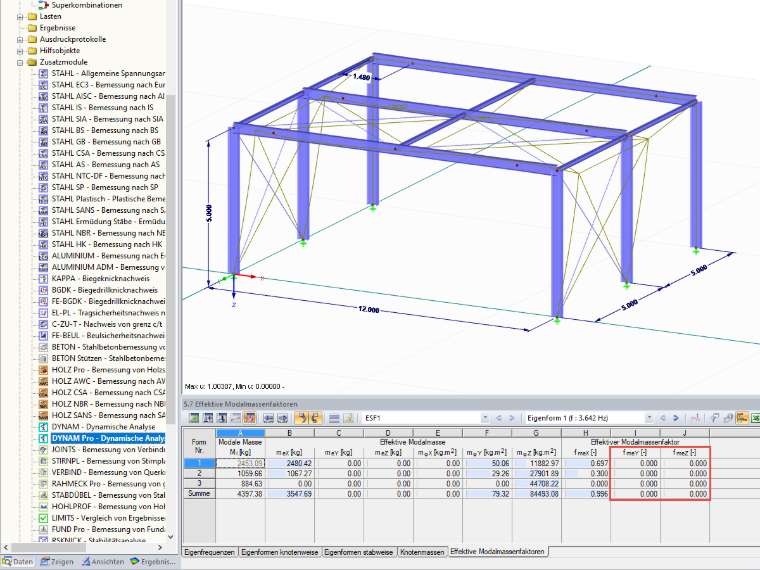Select Effektive Modalmassenfaktoren tab
This screenshot has width=760, height=570.
click(497, 552)
